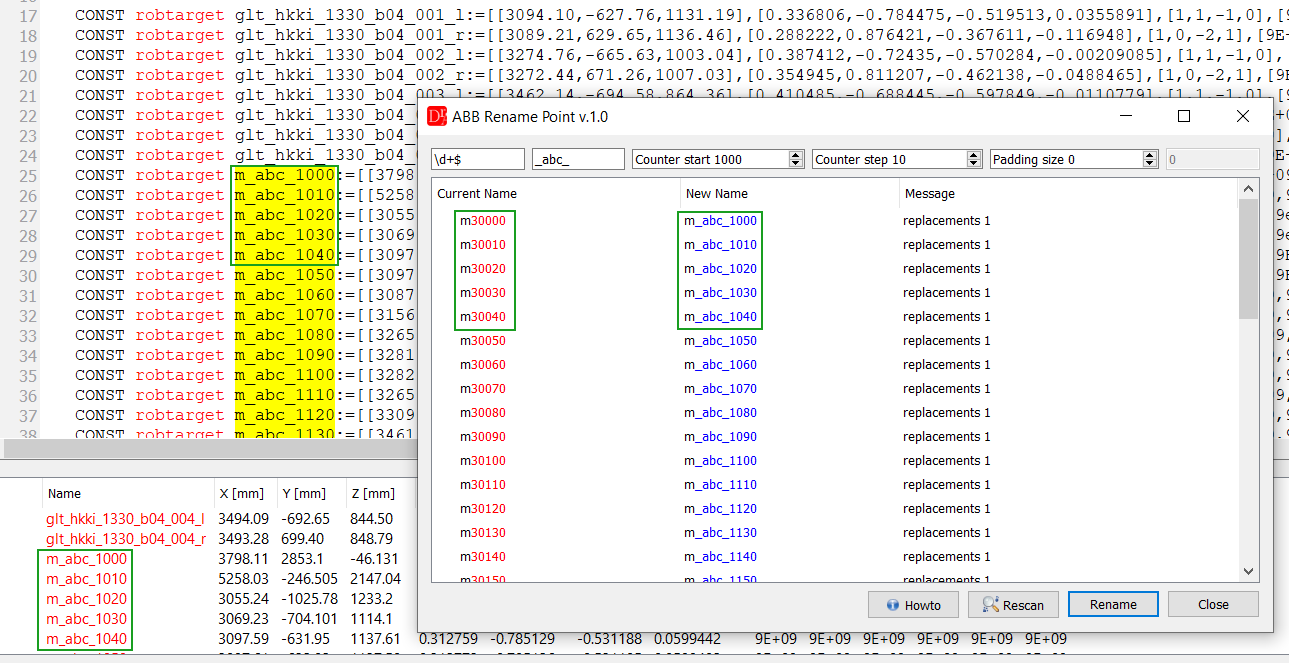Close the dialog using title bar X

pos(1243,116)
